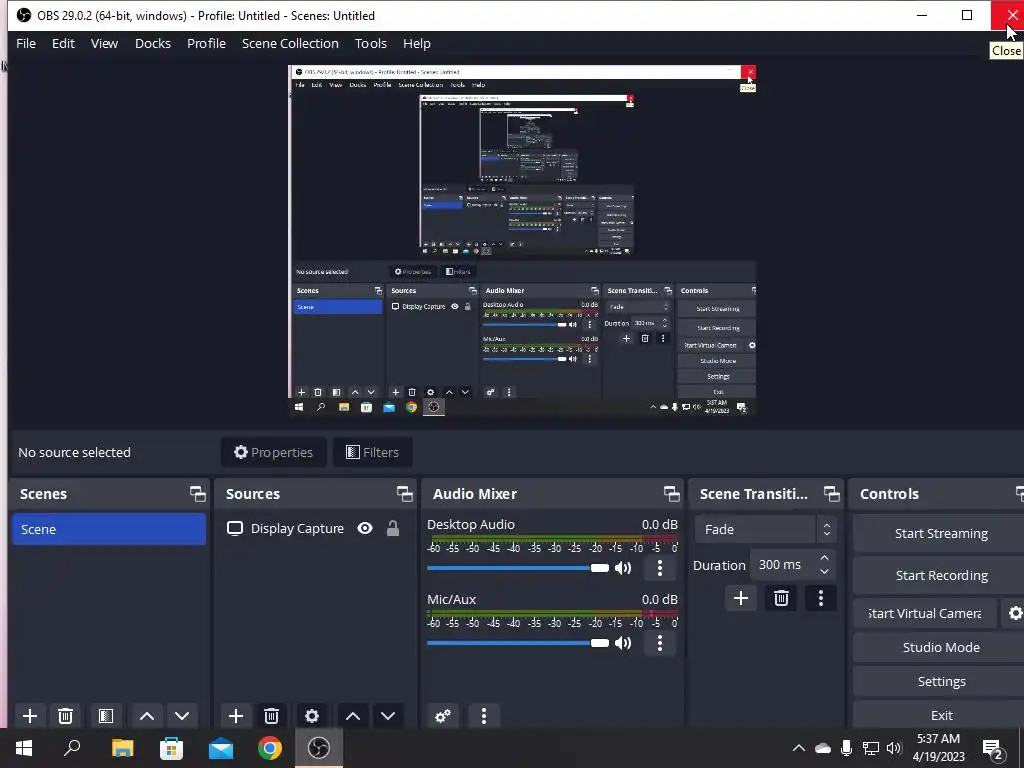
Task: Delete scene transition with trash icon
Action: point(781,598)
